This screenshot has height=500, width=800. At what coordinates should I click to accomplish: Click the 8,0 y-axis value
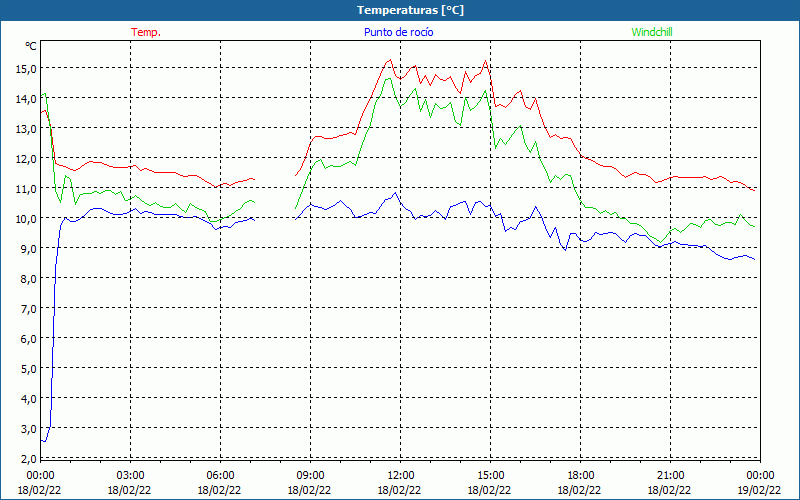[x=28, y=279]
